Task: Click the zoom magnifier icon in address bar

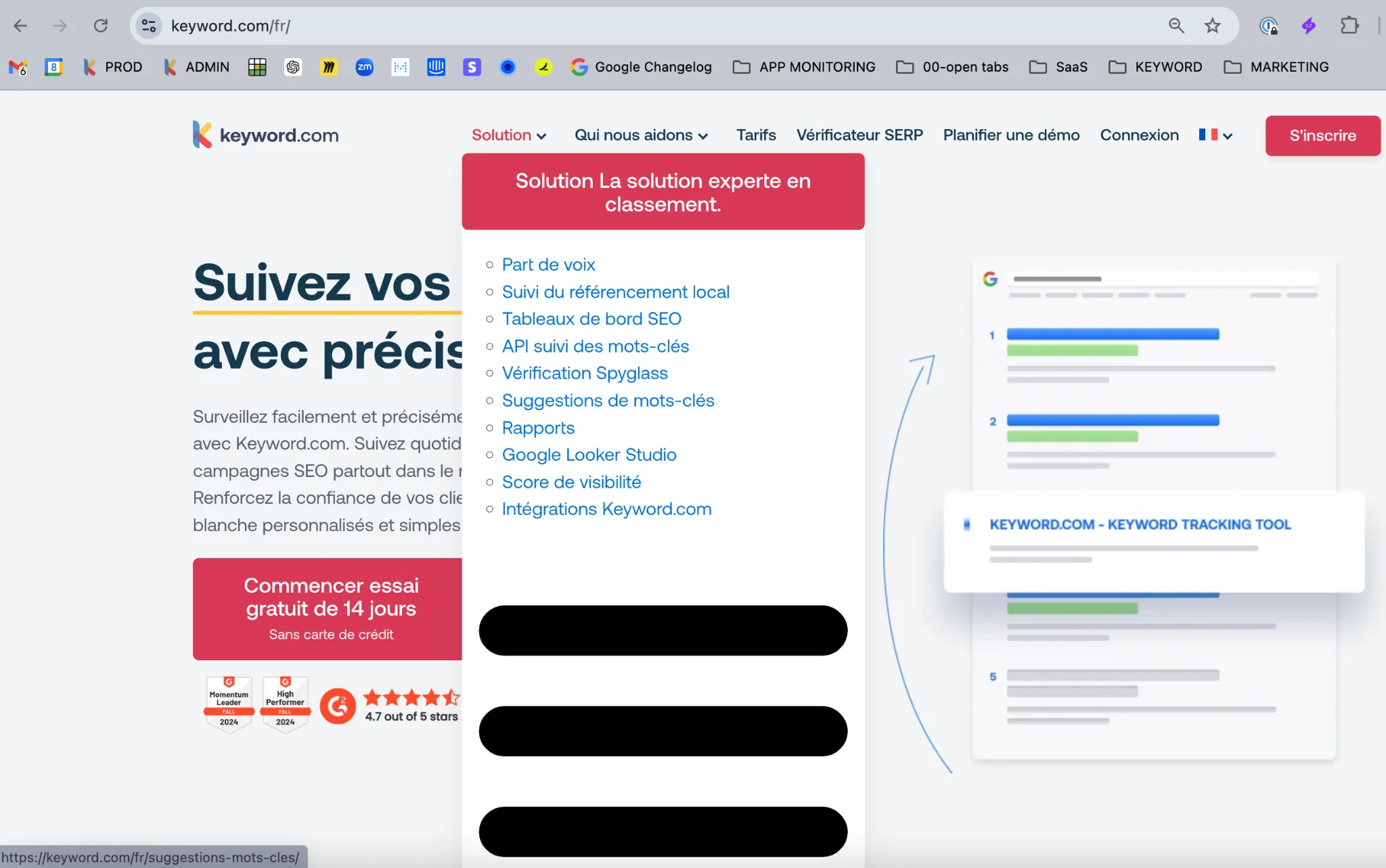Action: pyautogui.click(x=1176, y=26)
